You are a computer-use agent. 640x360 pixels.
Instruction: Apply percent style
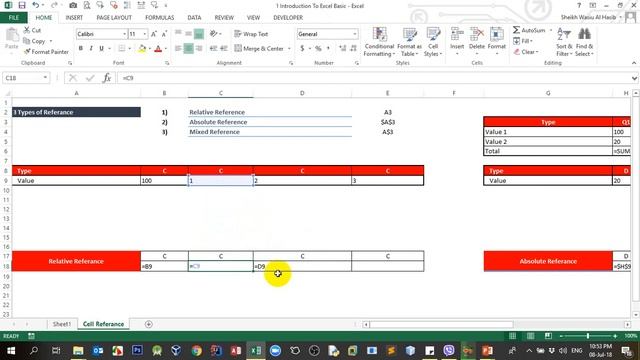318,49
